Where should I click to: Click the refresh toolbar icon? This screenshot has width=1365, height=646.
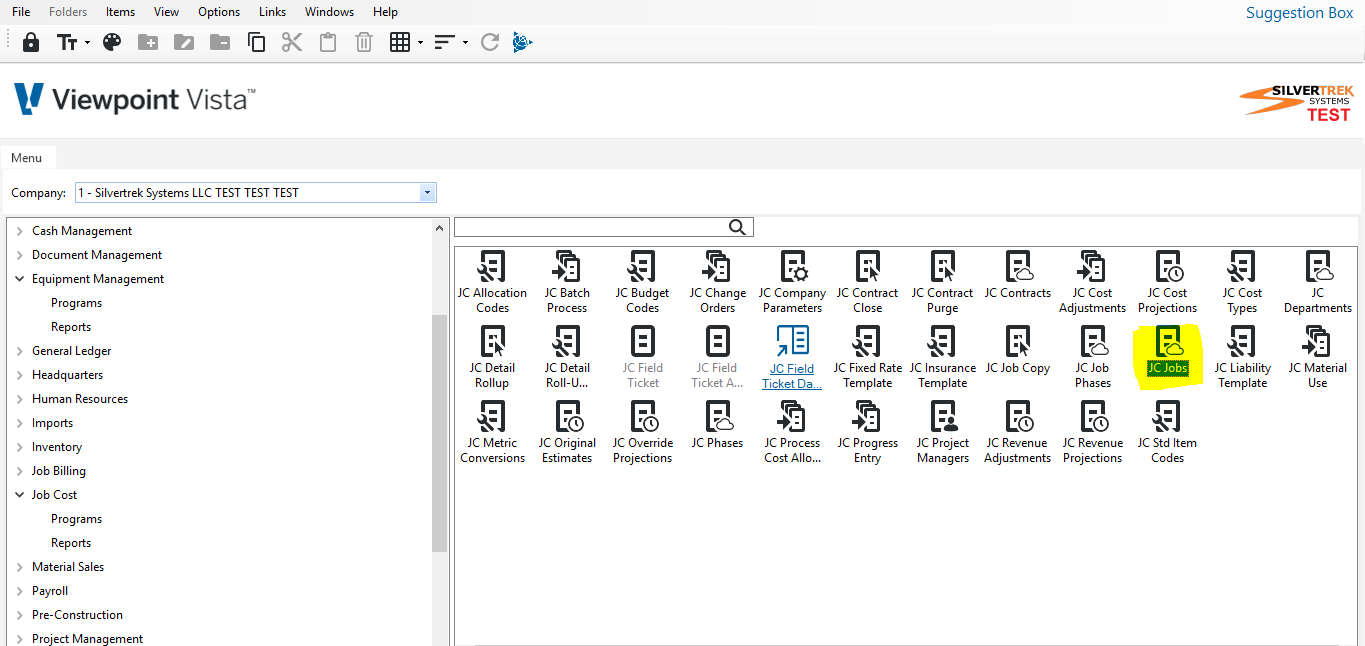pos(489,42)
